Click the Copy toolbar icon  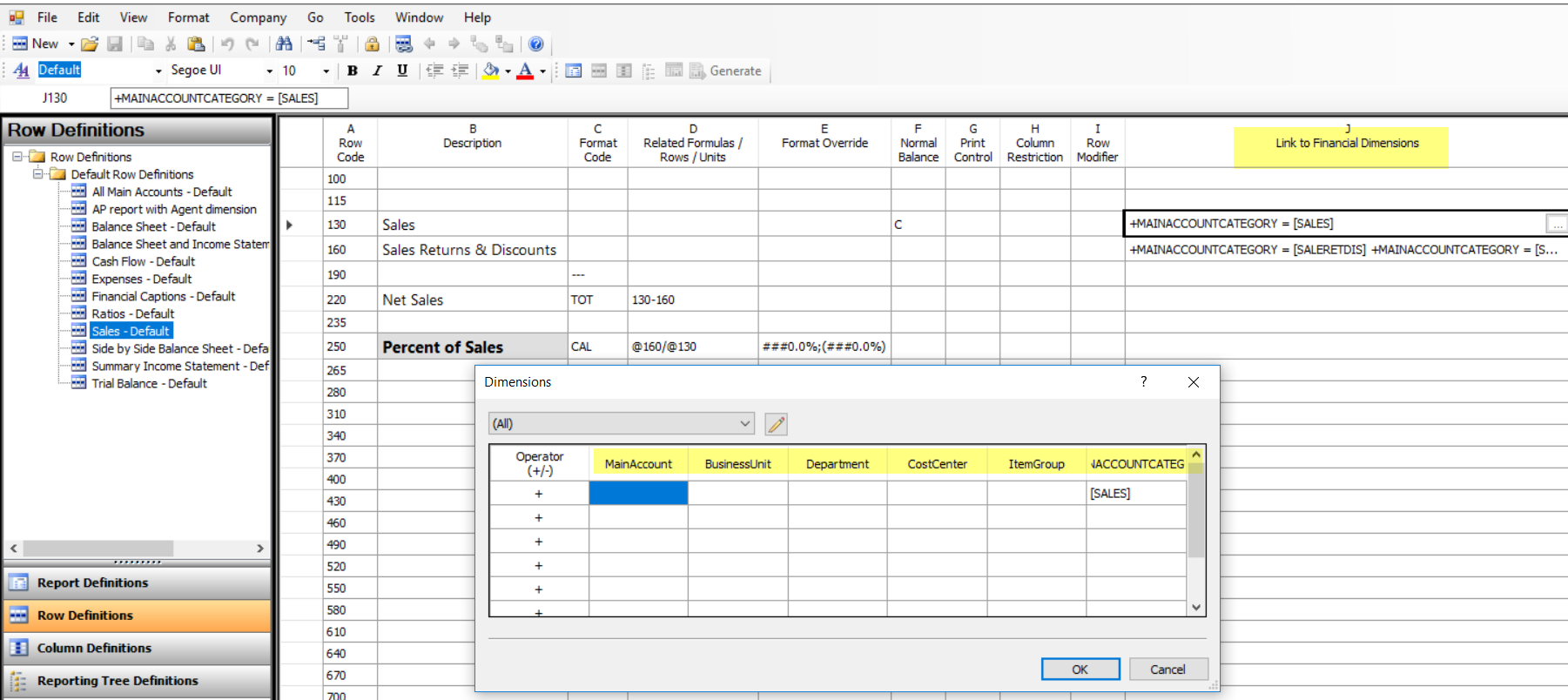146,44
